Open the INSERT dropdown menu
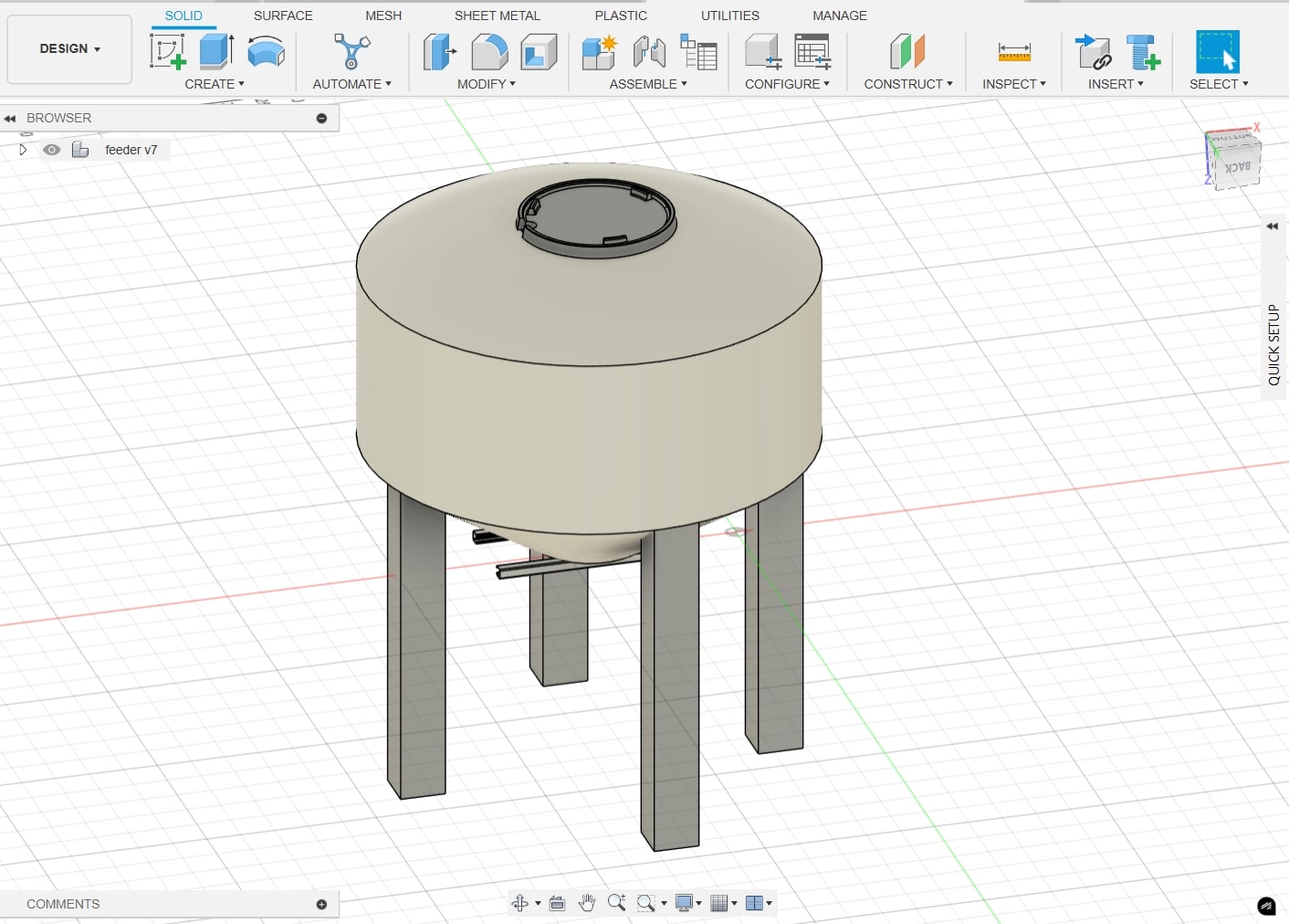This screenshot has height=924, width=1289. coord(1116,84)
